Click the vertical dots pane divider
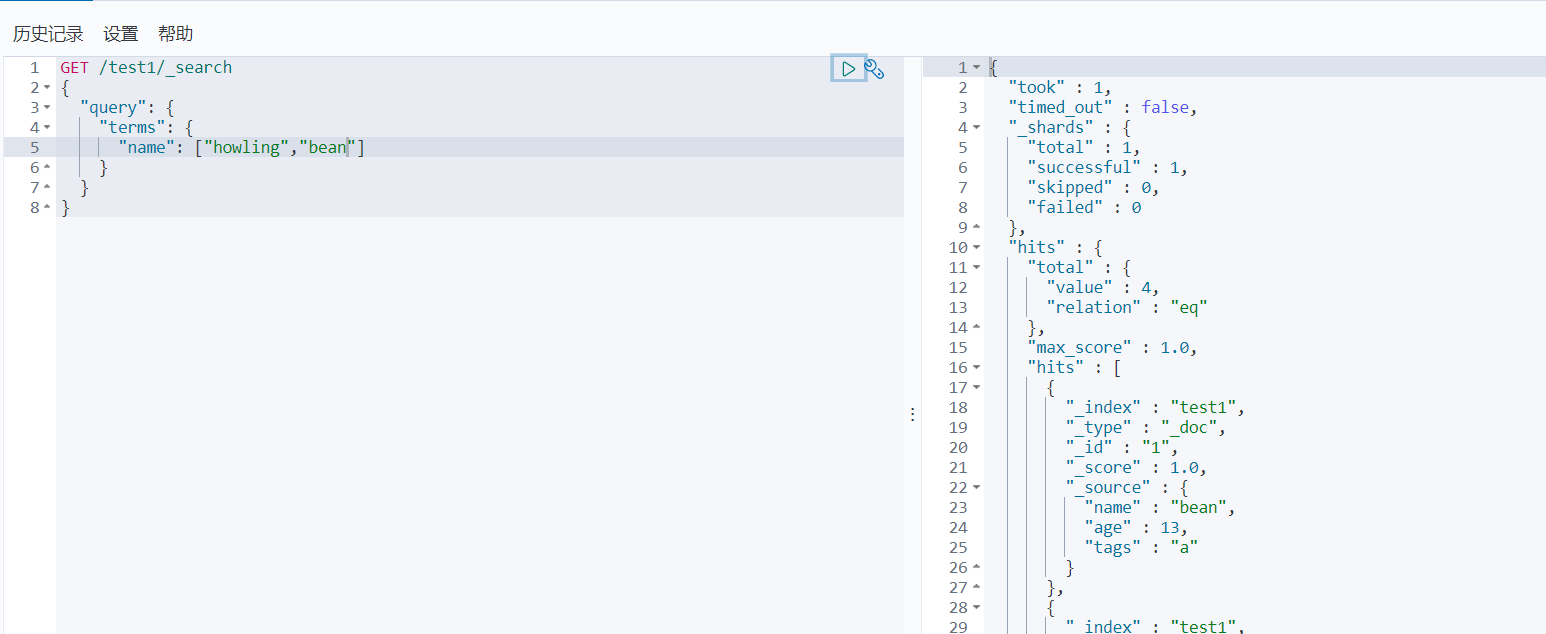The image size is (1546, 634). [912, 414]
